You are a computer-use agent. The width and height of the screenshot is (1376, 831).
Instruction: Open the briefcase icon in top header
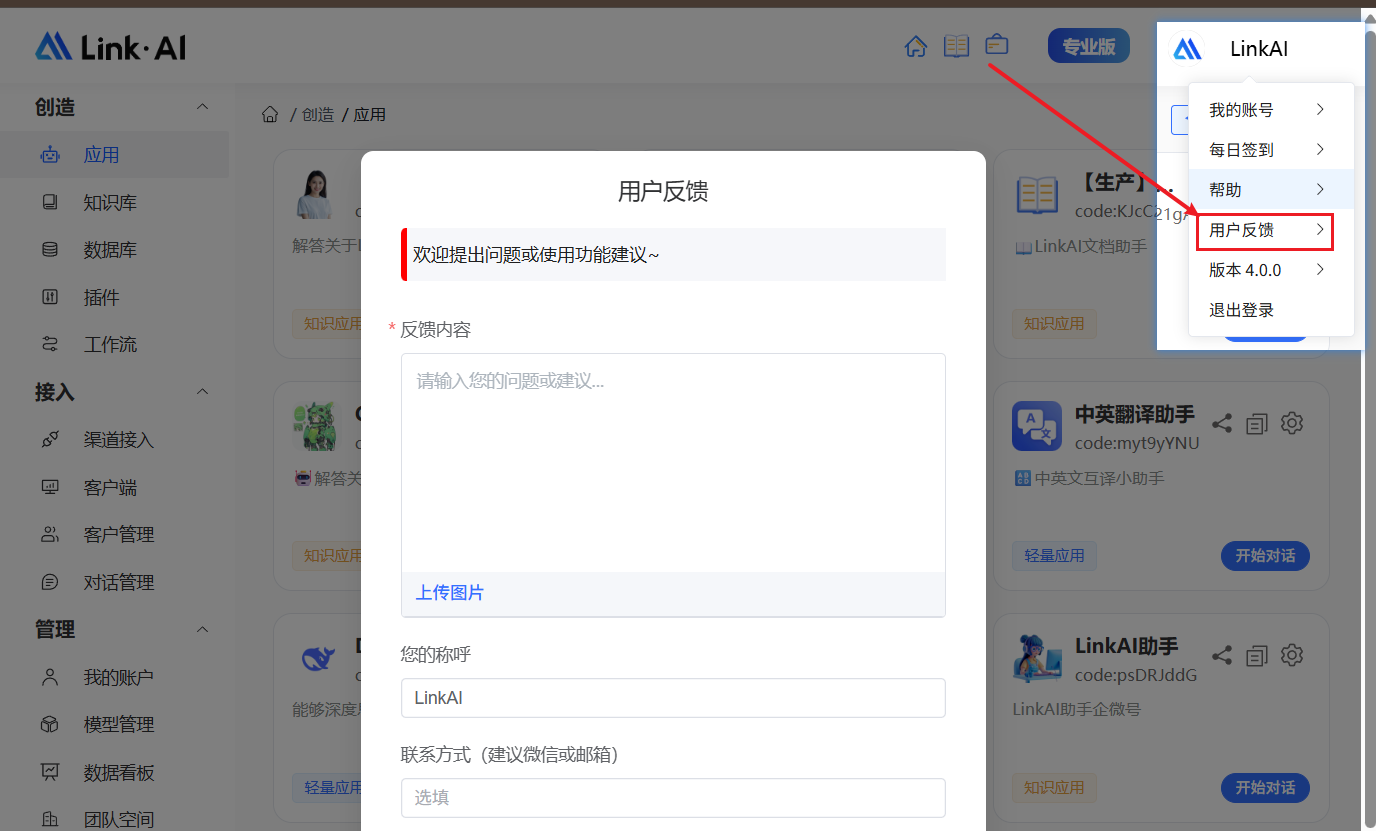coord(997,45)
